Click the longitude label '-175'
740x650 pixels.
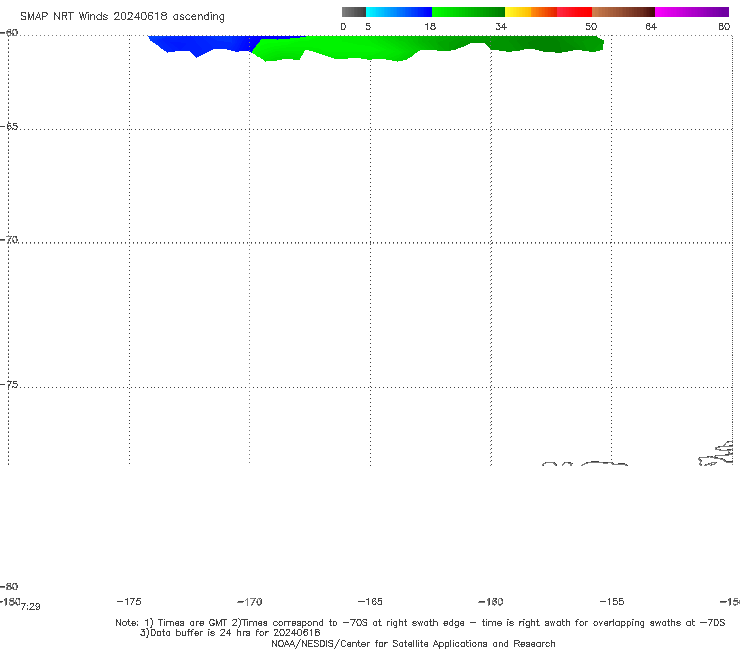[129, 601]
